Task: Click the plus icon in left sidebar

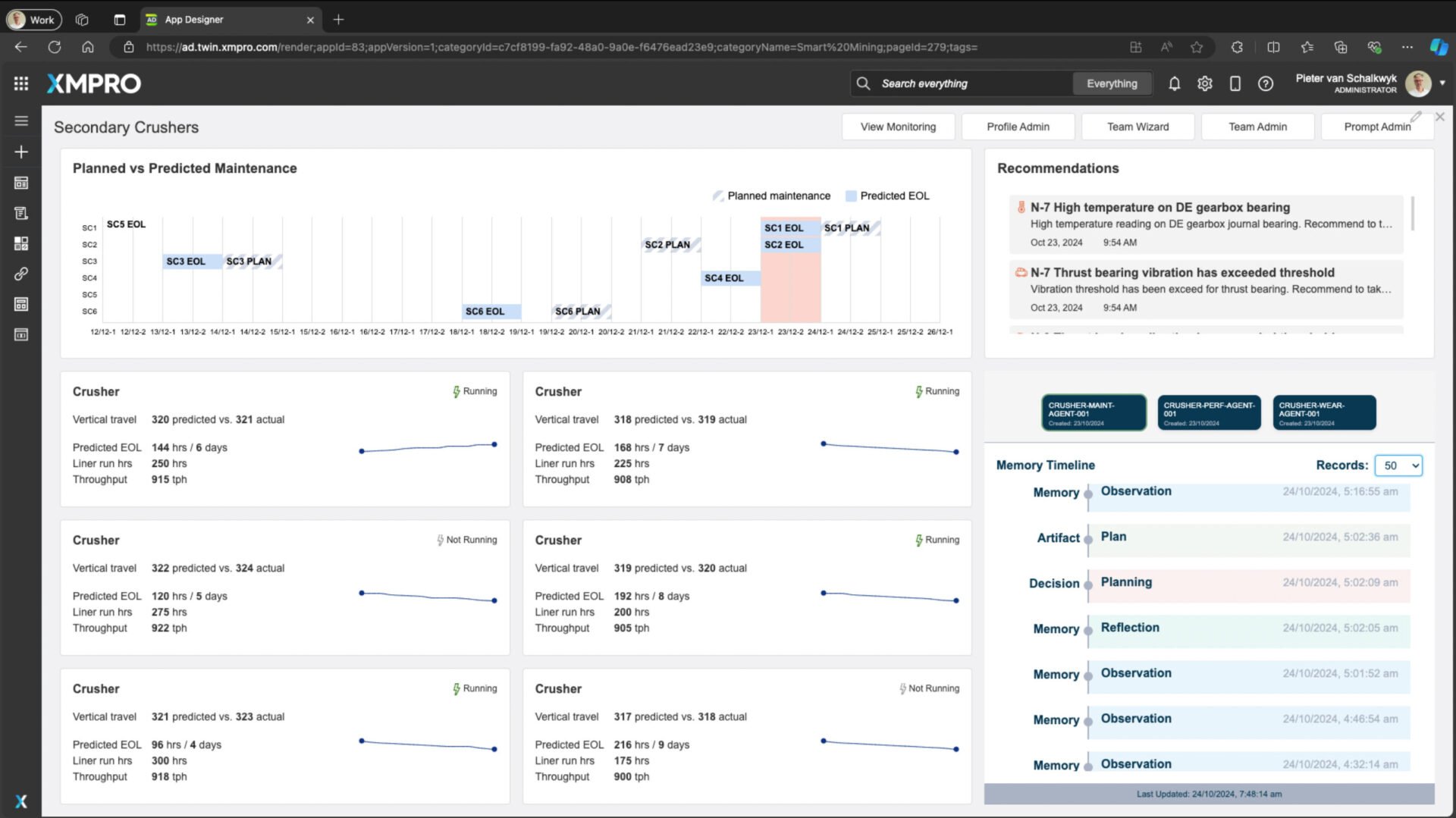Action: pos(21,152)
